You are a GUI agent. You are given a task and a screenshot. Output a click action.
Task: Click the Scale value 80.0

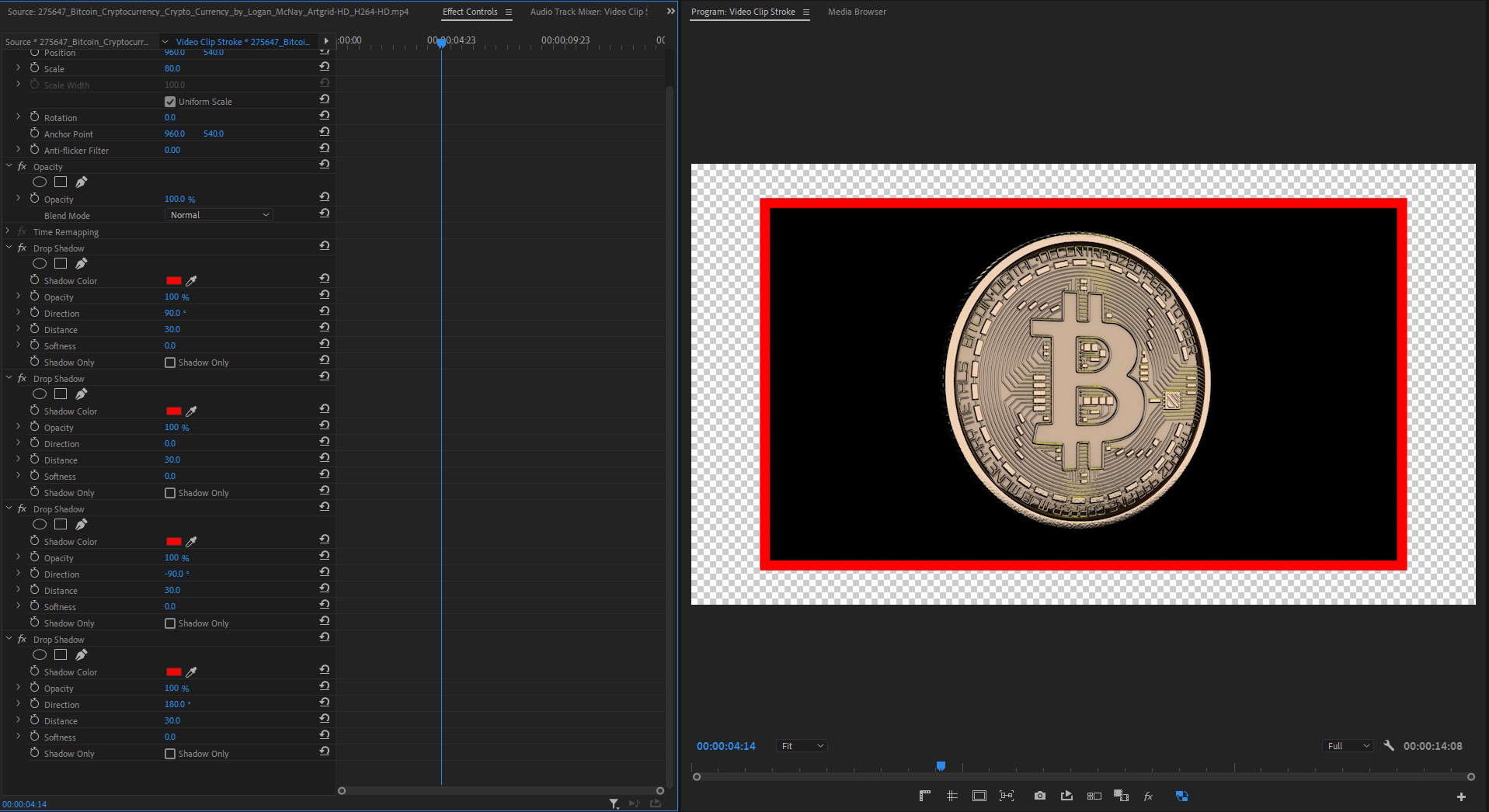point(172,68)
